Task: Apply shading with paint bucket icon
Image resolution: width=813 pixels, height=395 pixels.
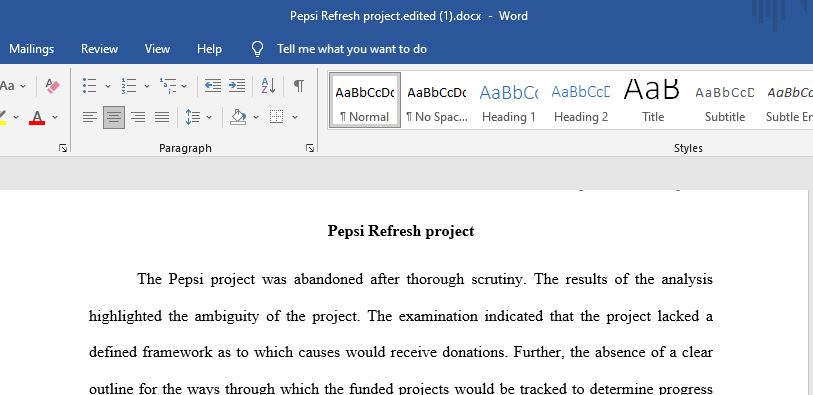Action: point(238,117)
